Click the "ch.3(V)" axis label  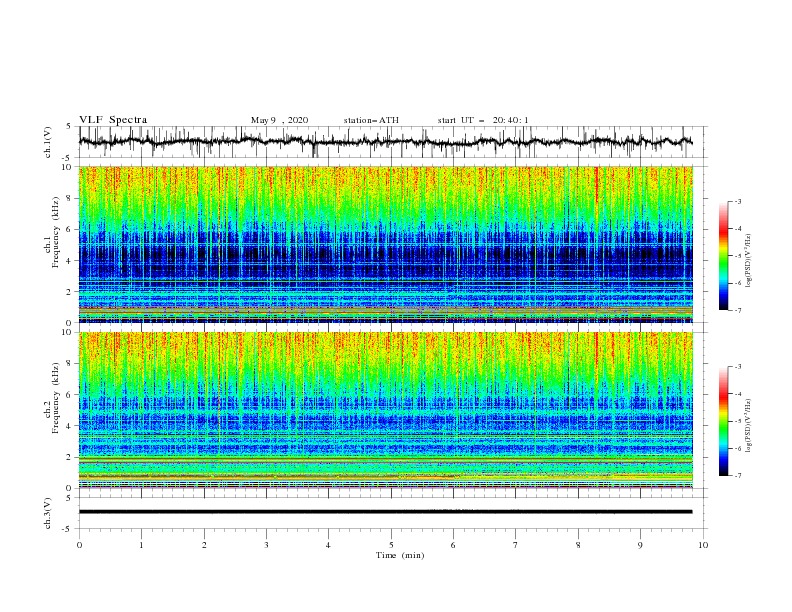48,514
